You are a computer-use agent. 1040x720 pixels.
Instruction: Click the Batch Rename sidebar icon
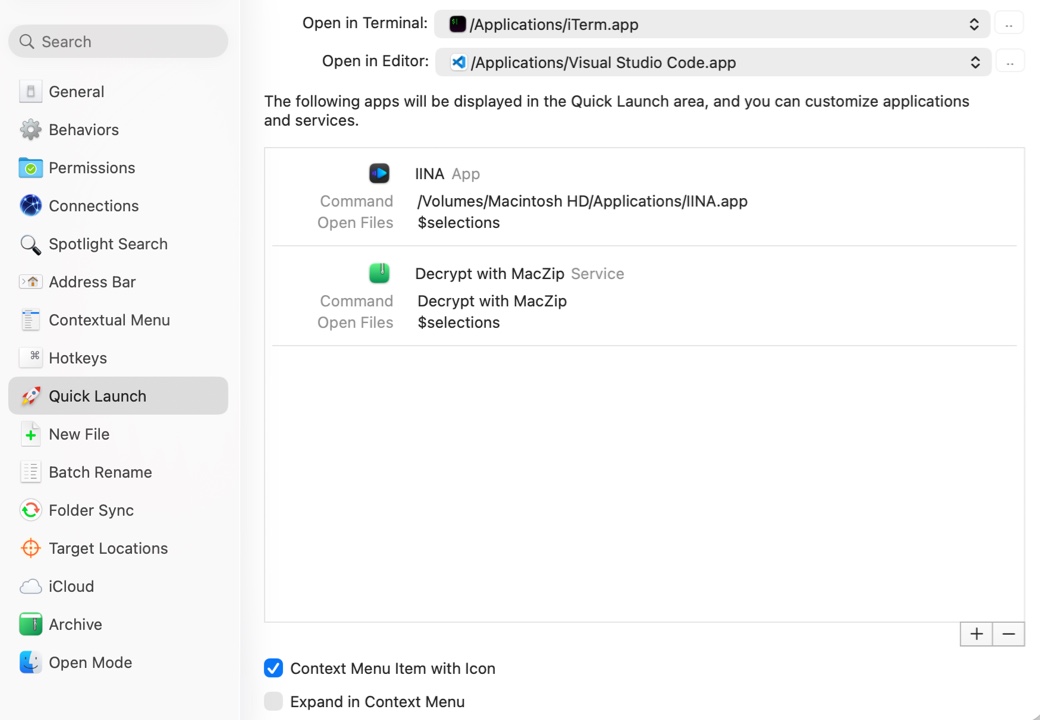tap(29, 471)
